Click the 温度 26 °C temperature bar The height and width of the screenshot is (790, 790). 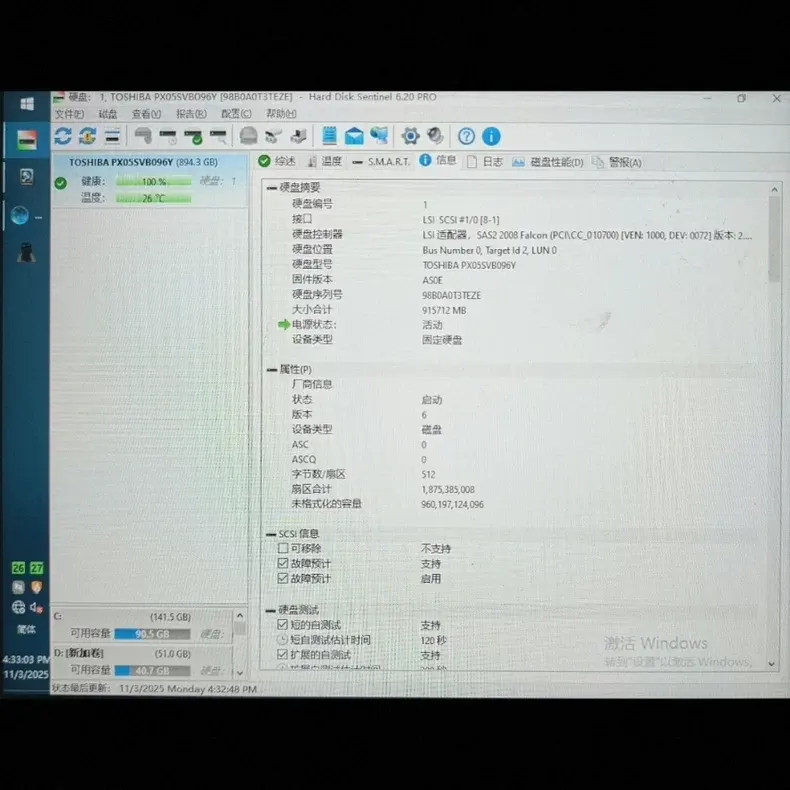154,199
